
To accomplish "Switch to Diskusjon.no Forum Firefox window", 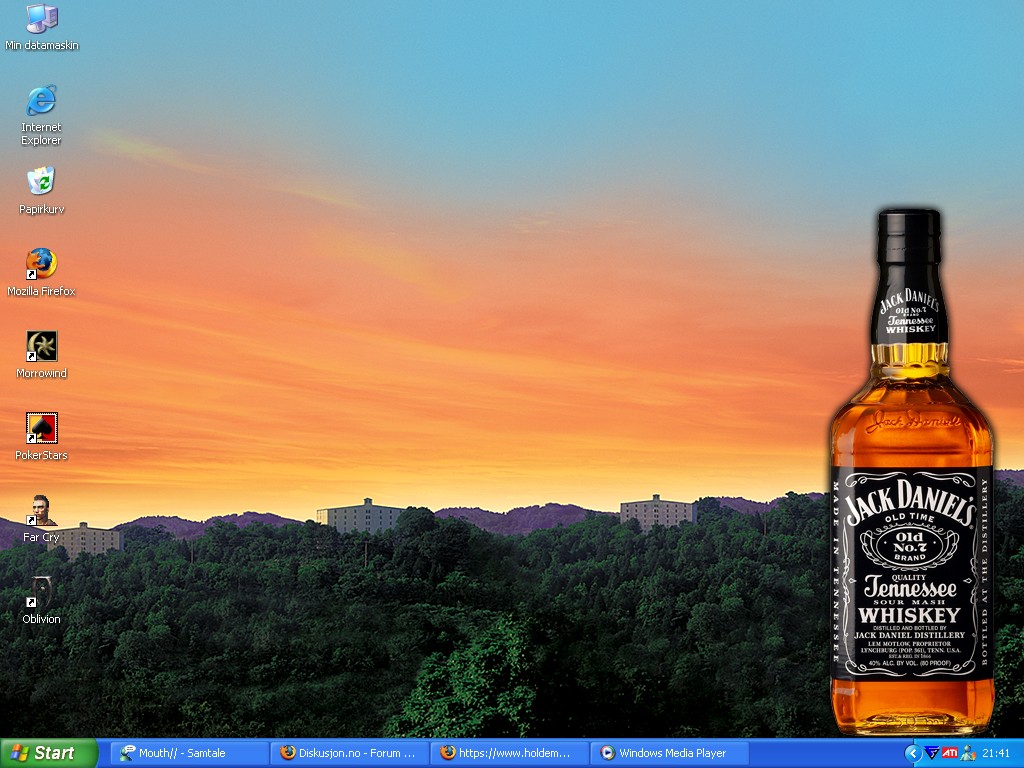I will (x=349, y=753).
